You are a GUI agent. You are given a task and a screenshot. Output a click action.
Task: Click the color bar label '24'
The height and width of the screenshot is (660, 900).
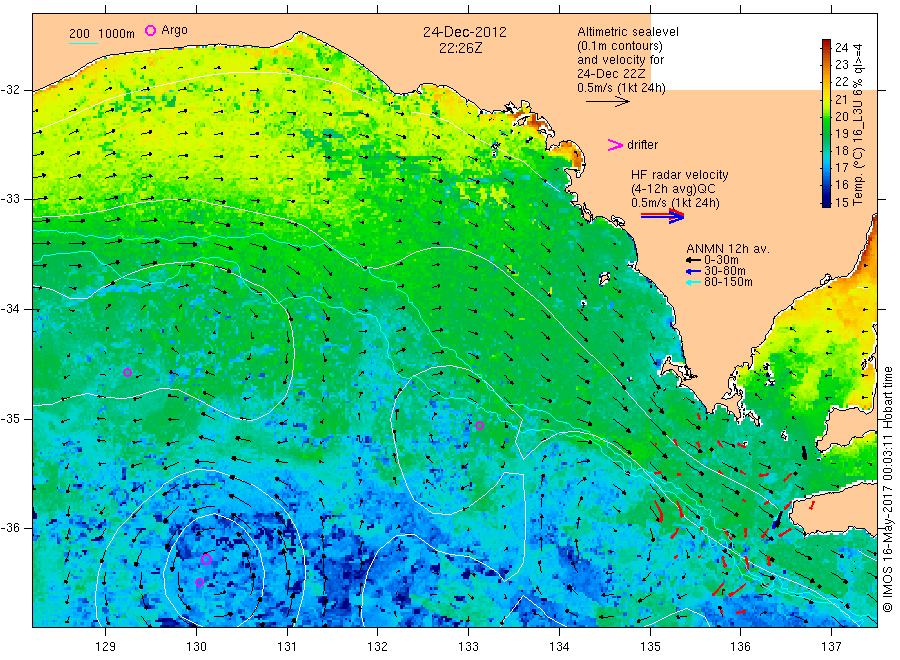(841, 47)
